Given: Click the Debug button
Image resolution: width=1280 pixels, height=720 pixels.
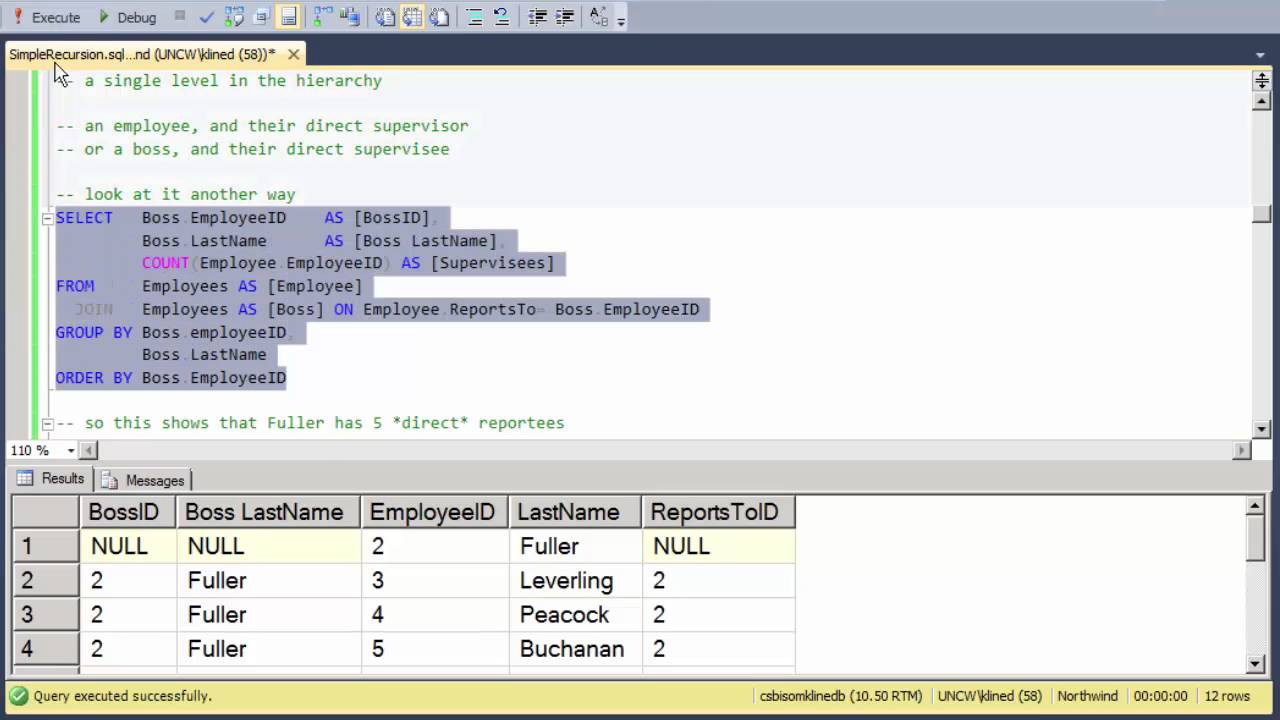Looking at the screenshot, I should click(127, 17).
